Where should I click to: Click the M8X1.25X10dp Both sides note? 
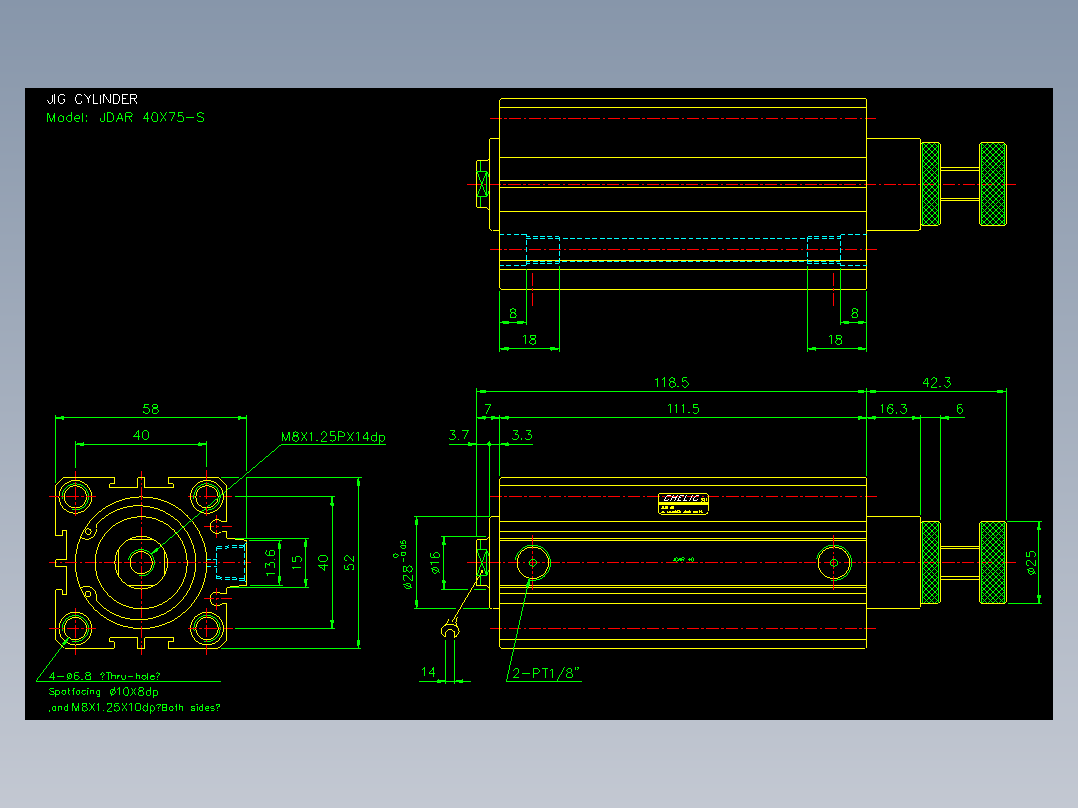pyautogui.click(x=135, y=708)
